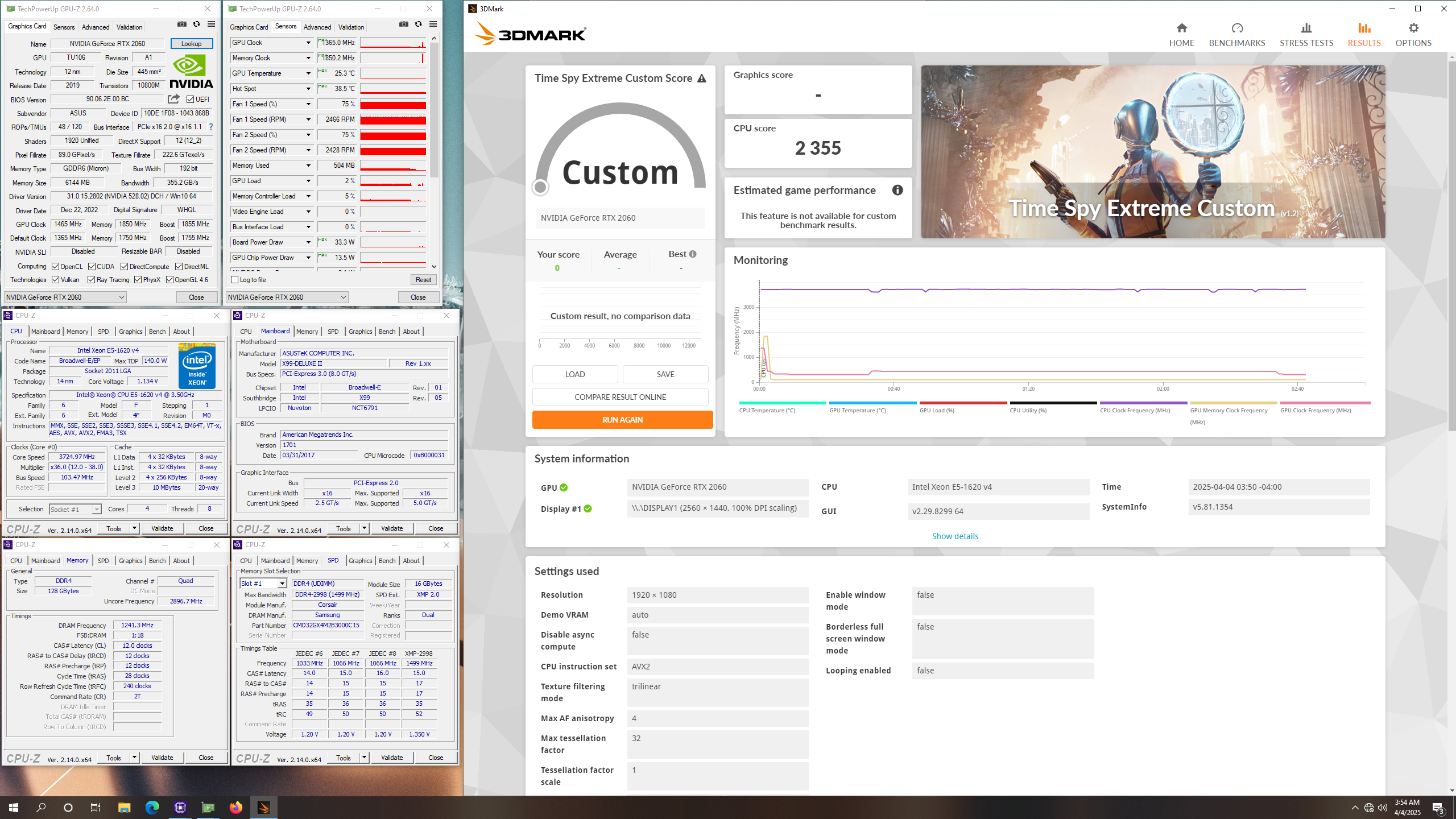
Task: Click info icon next to Estimated game performance
Action: pos(897,190)
